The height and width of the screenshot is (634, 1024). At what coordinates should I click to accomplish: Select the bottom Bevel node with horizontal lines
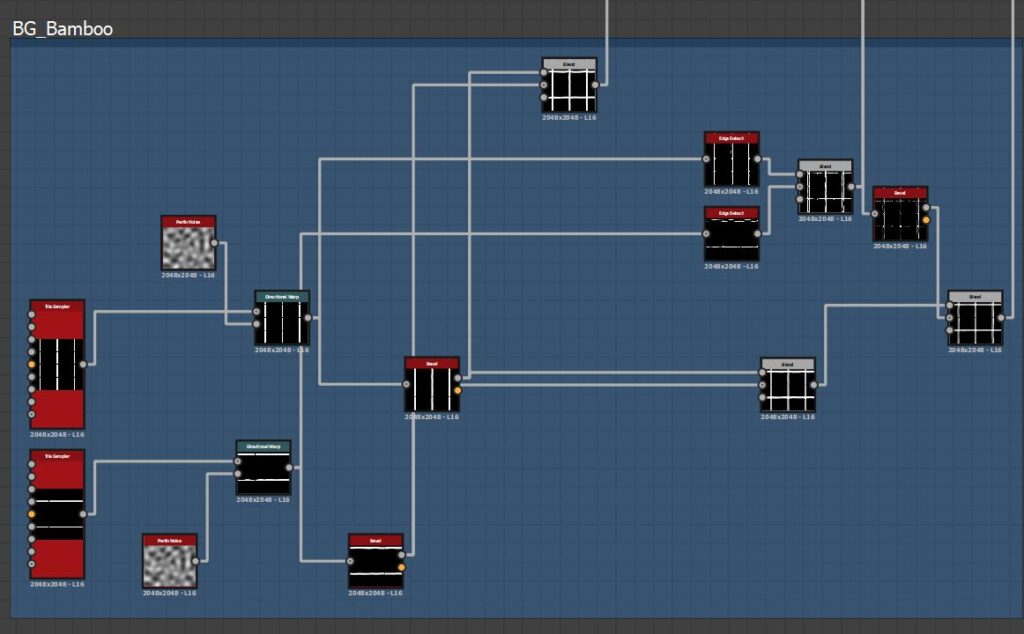376,561
